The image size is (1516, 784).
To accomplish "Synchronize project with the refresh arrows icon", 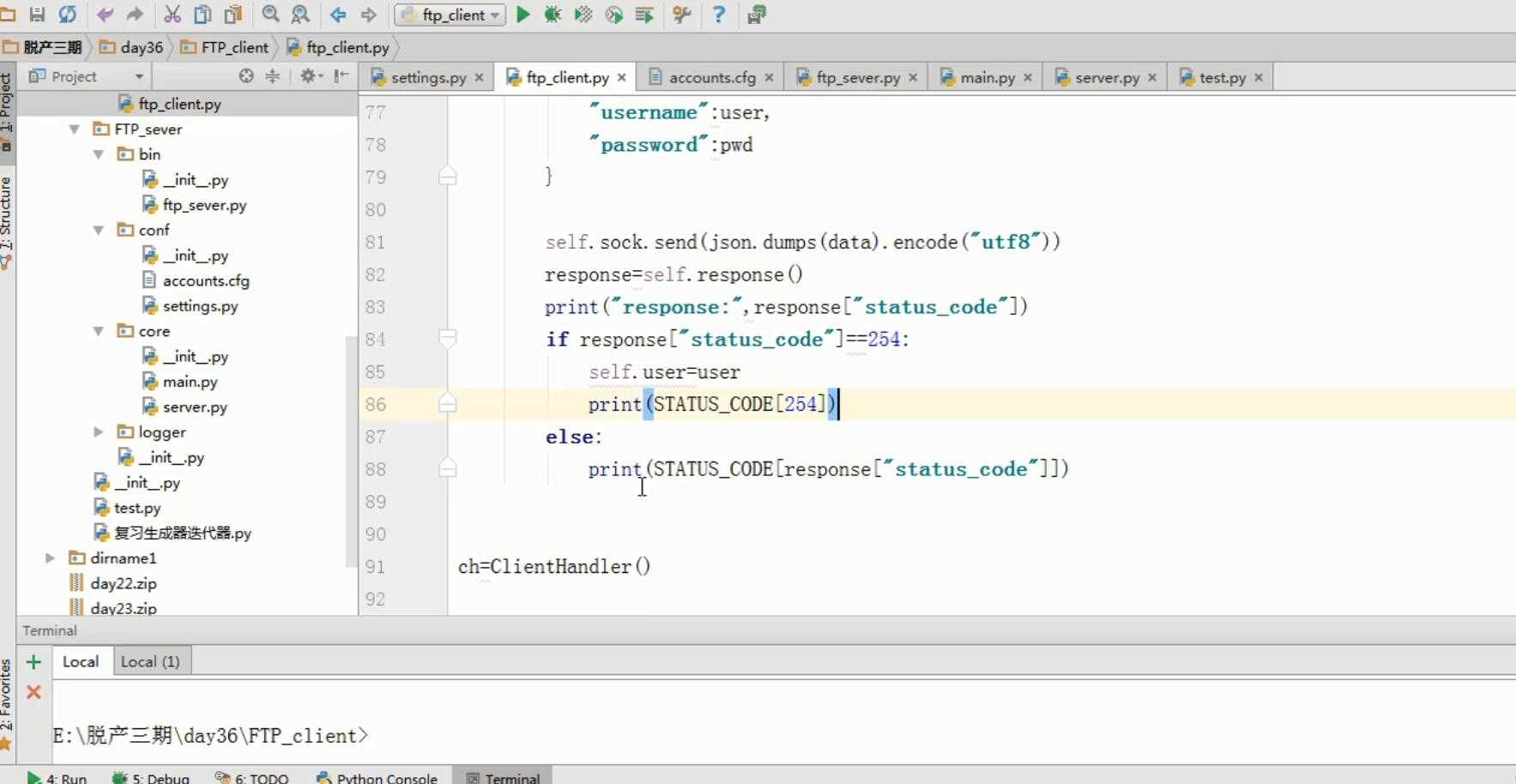I will [67, 15].
